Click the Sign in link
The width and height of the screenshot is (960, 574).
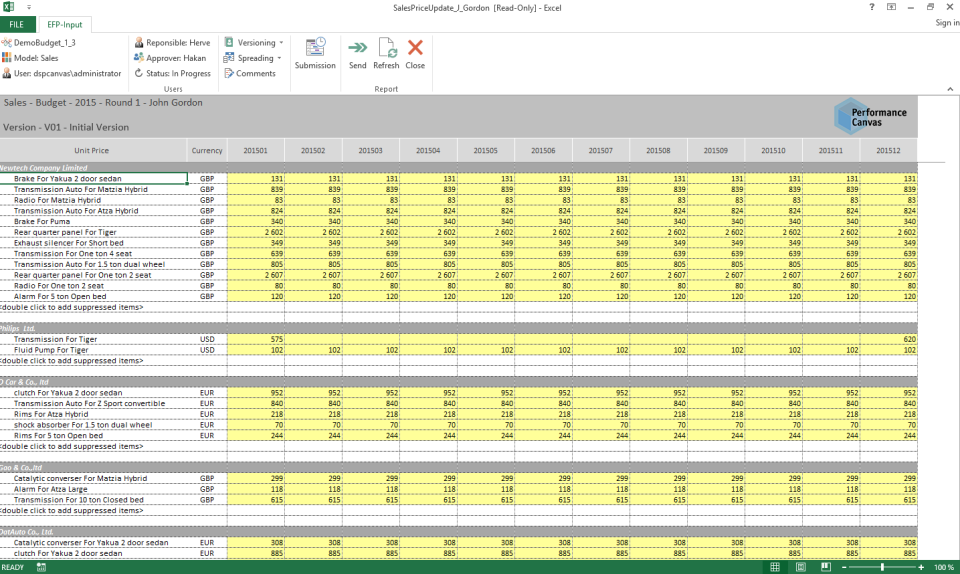[947, 23]
